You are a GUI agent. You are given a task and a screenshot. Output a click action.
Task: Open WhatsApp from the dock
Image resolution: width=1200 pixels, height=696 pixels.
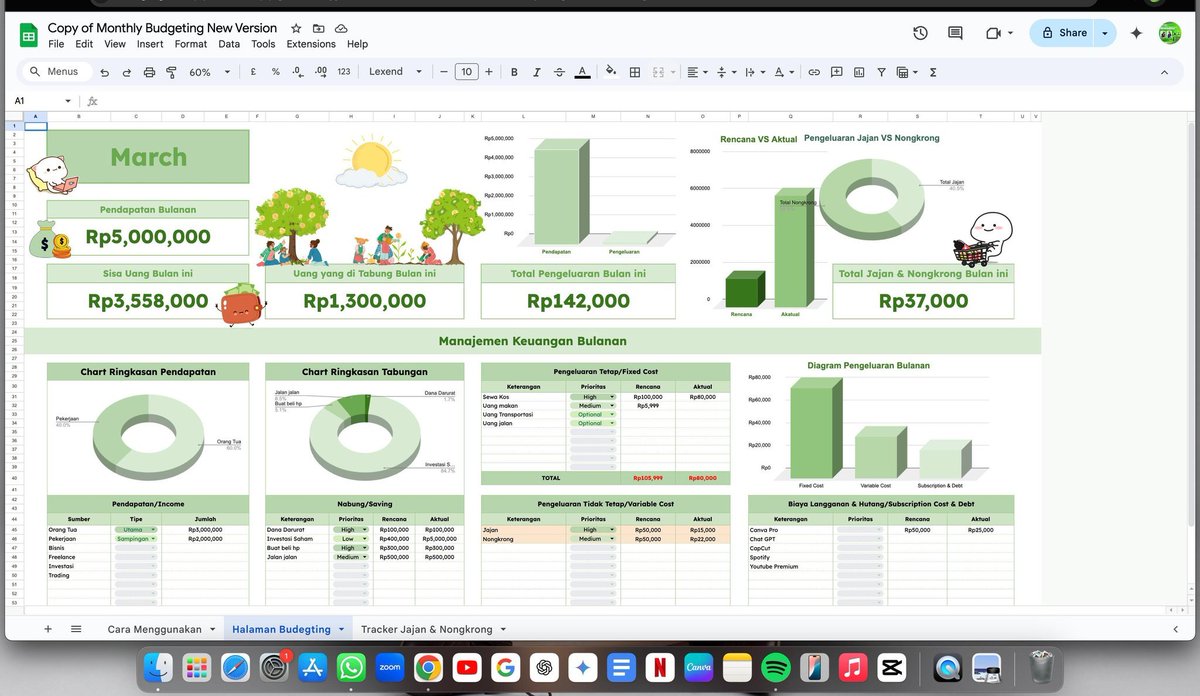pyautogui.click(x=351, y=667)
